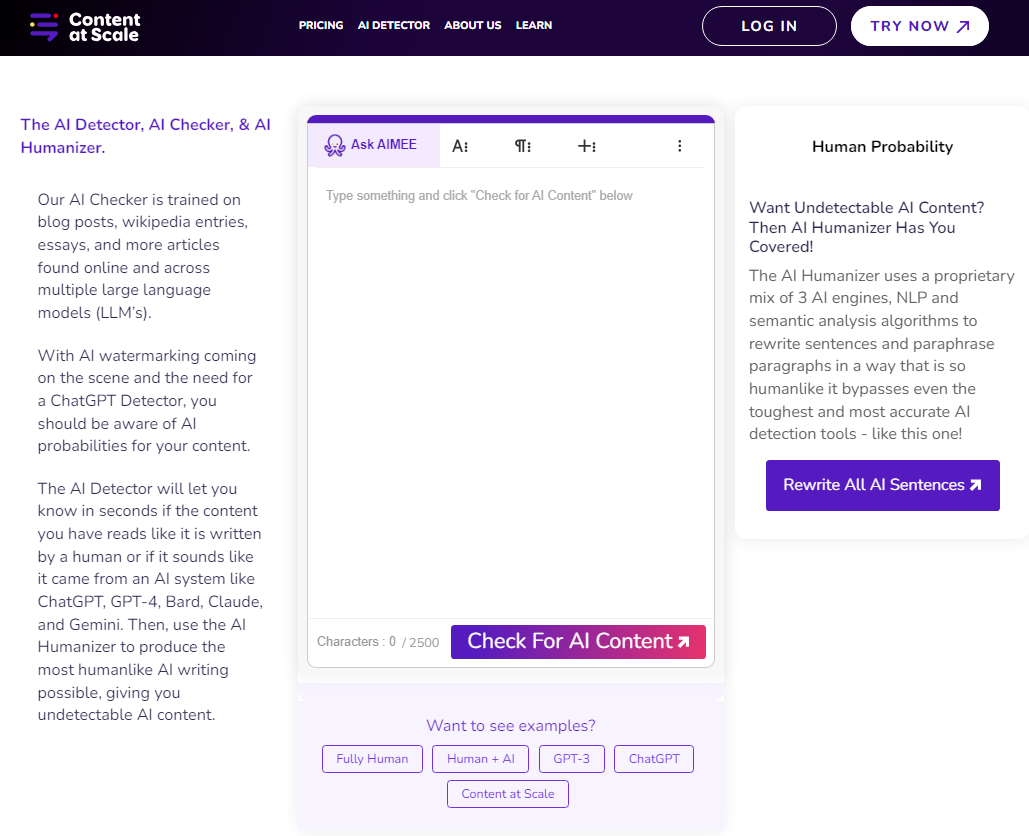Click the LOG IN button

[769, 25]
